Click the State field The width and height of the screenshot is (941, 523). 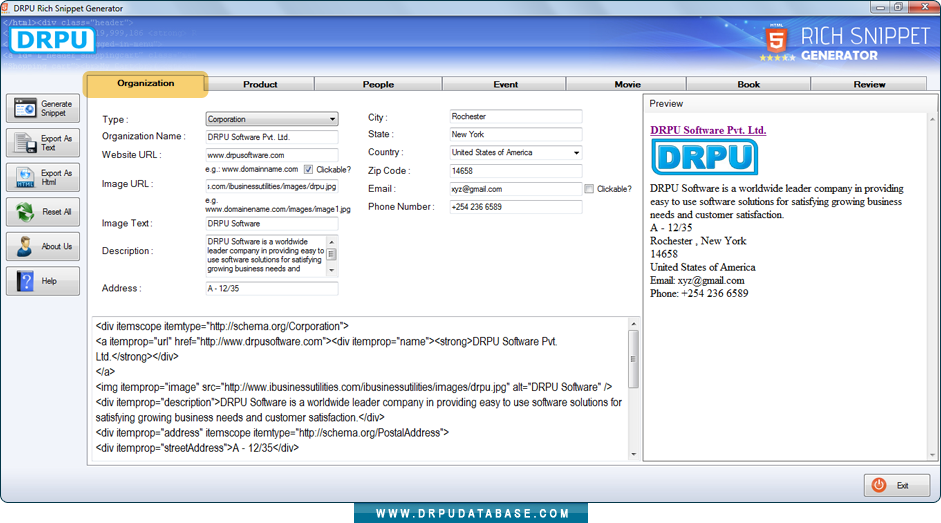[516, 135]
